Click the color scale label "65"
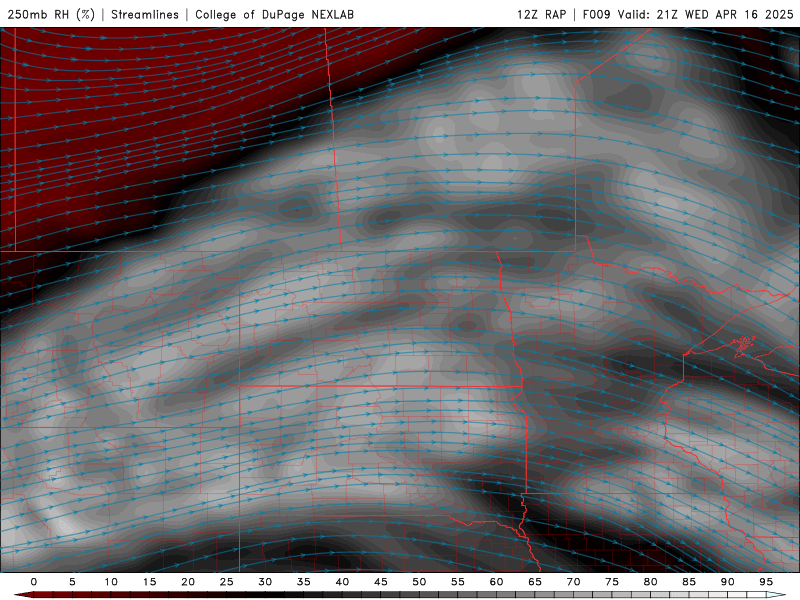The height and width of the screenshot is (600, 800). [x=535, y=582]
